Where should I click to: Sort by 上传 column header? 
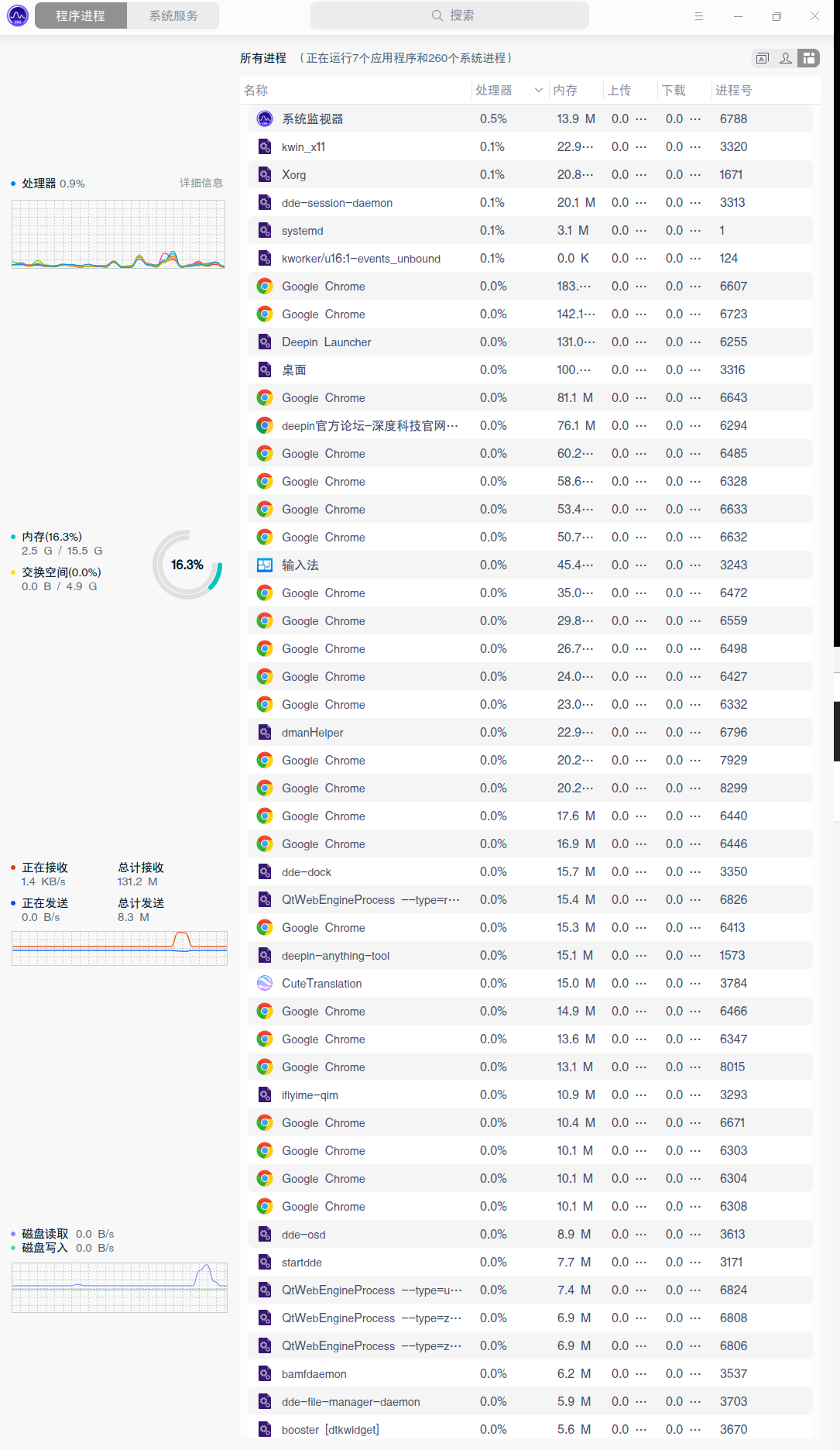[x=619, y=91]
